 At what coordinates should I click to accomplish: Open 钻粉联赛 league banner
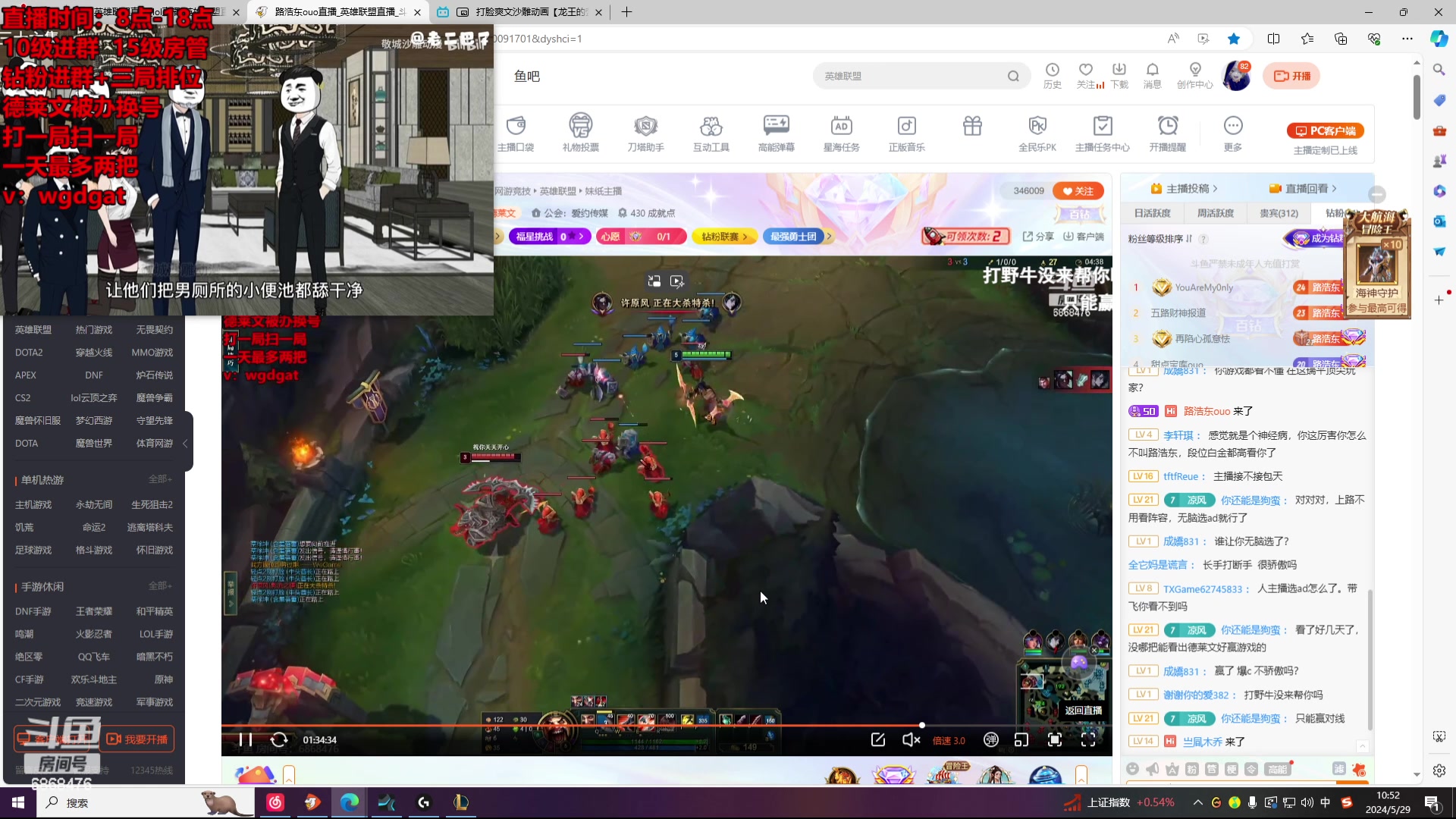[724, 237]
